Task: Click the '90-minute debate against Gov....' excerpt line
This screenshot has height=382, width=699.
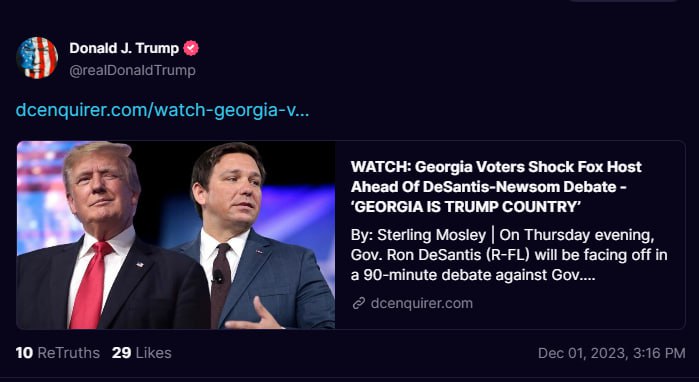Action: point(473,275)
